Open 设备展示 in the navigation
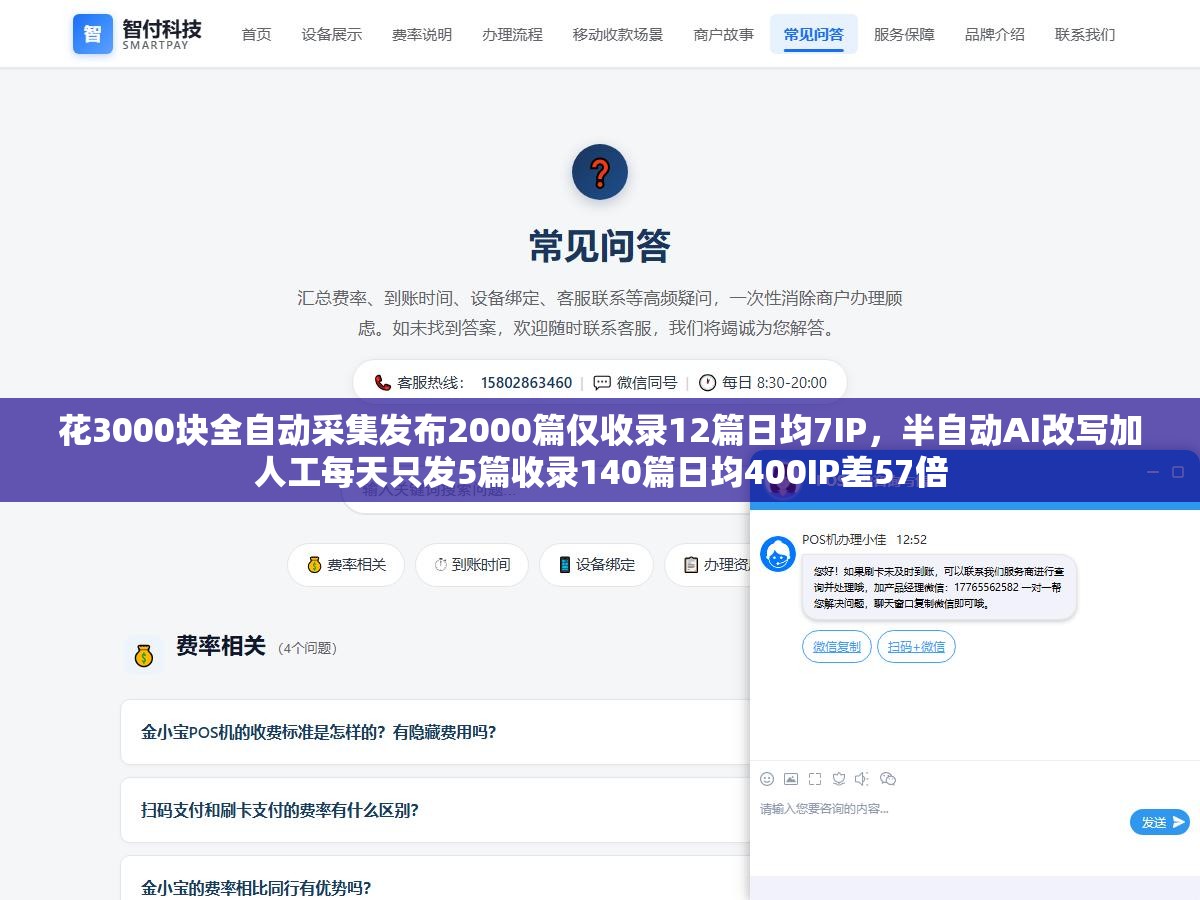1200x900 pixels. 332,34
